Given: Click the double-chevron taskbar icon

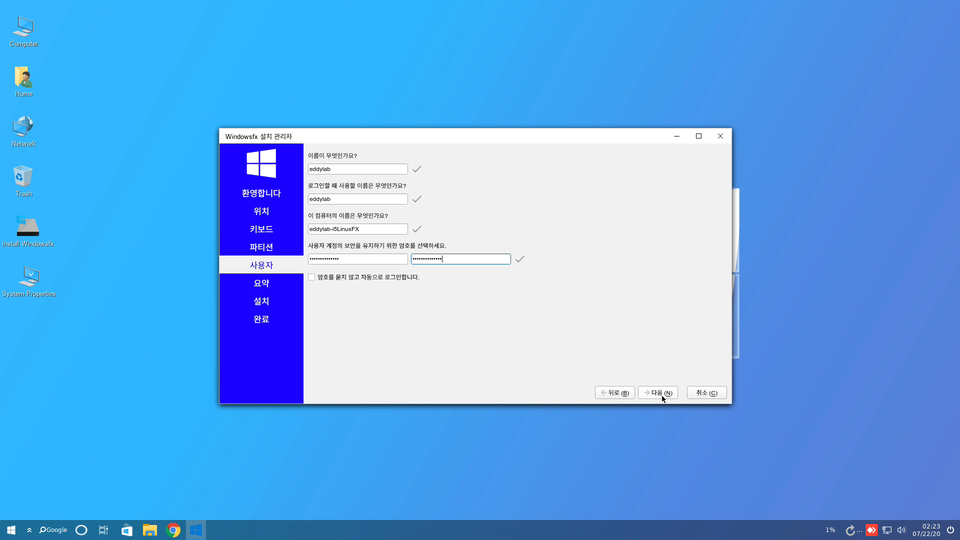Looking at the screenshot, I should [x=29, y=530].
